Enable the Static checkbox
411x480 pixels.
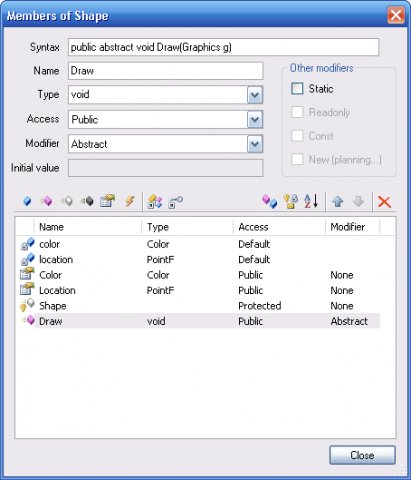coord(297,89)
